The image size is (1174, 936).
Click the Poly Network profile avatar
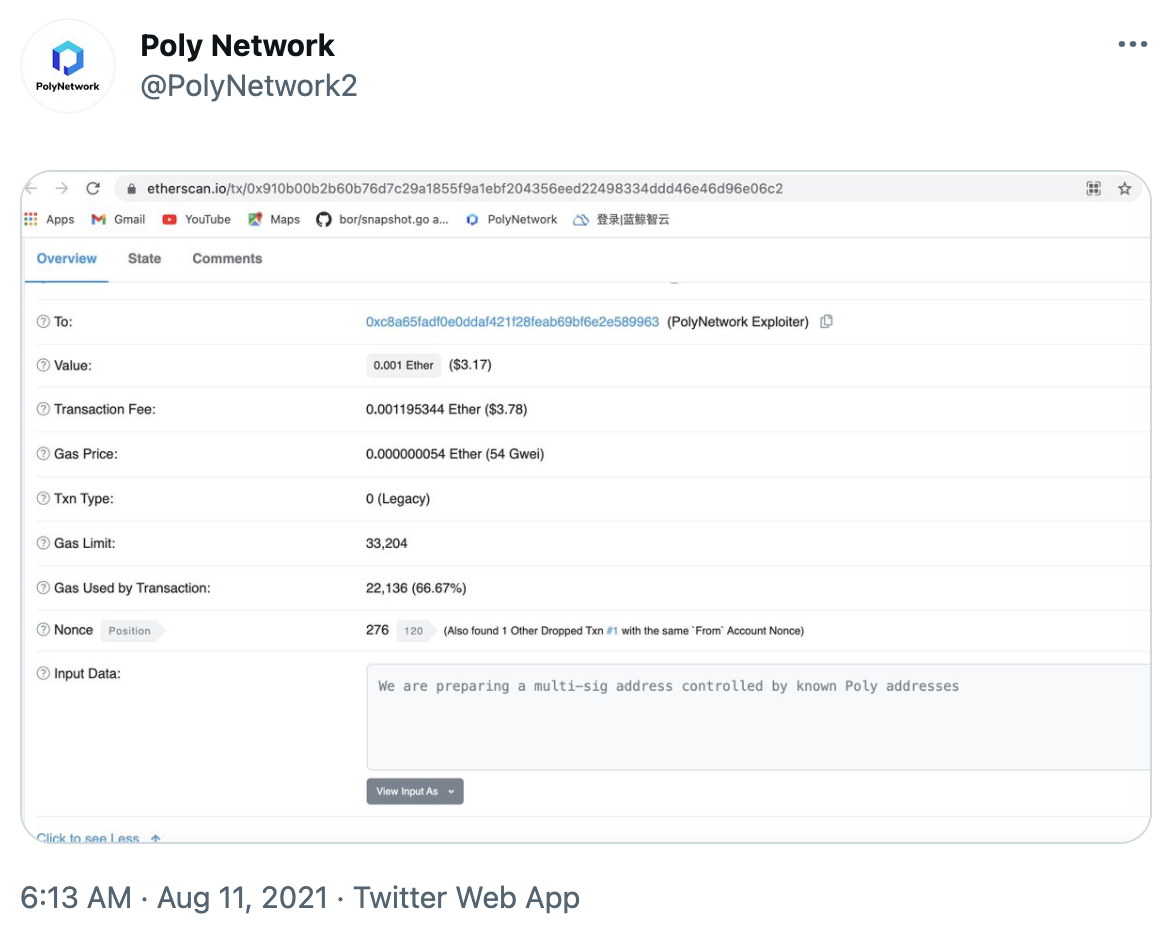tap(68, 66)
